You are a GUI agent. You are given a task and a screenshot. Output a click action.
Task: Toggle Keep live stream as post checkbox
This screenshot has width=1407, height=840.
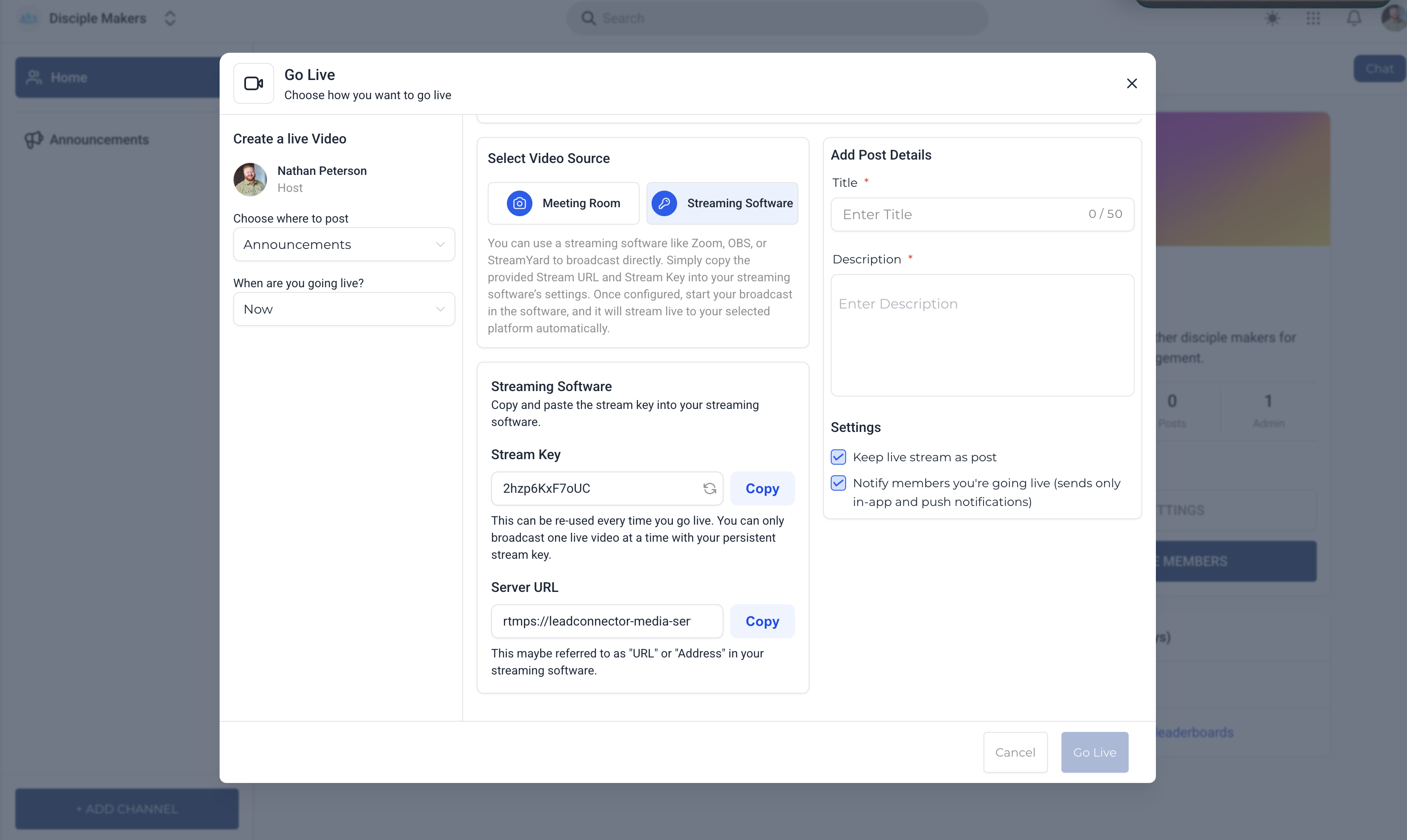coord(838,457)
